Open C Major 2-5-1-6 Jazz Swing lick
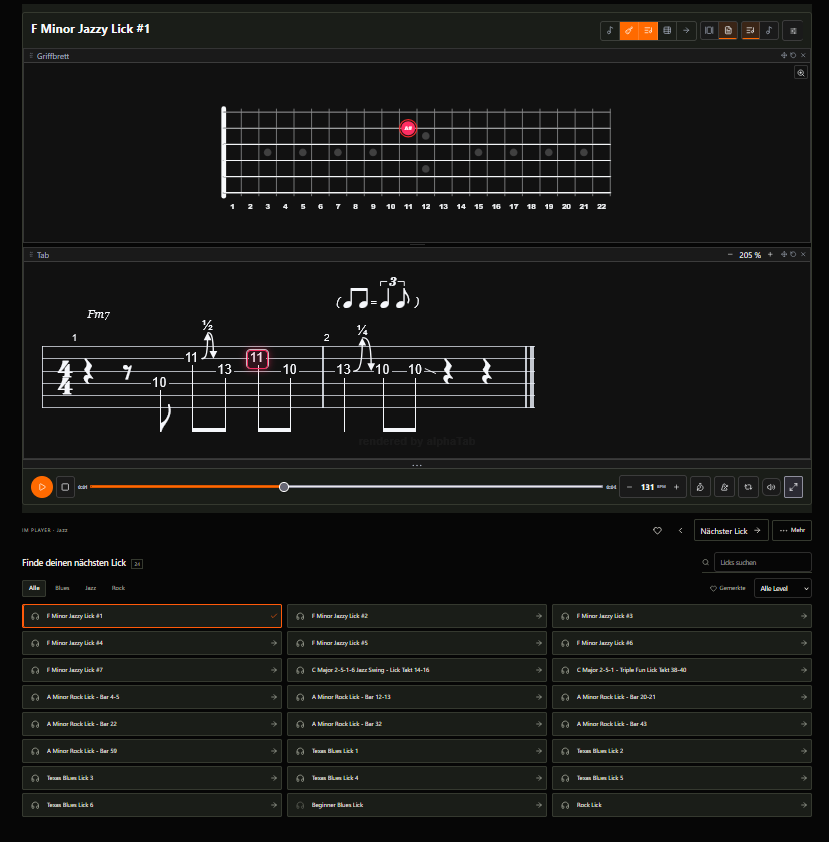The width and height of the screenshot is (829, 842). (417, 670)
